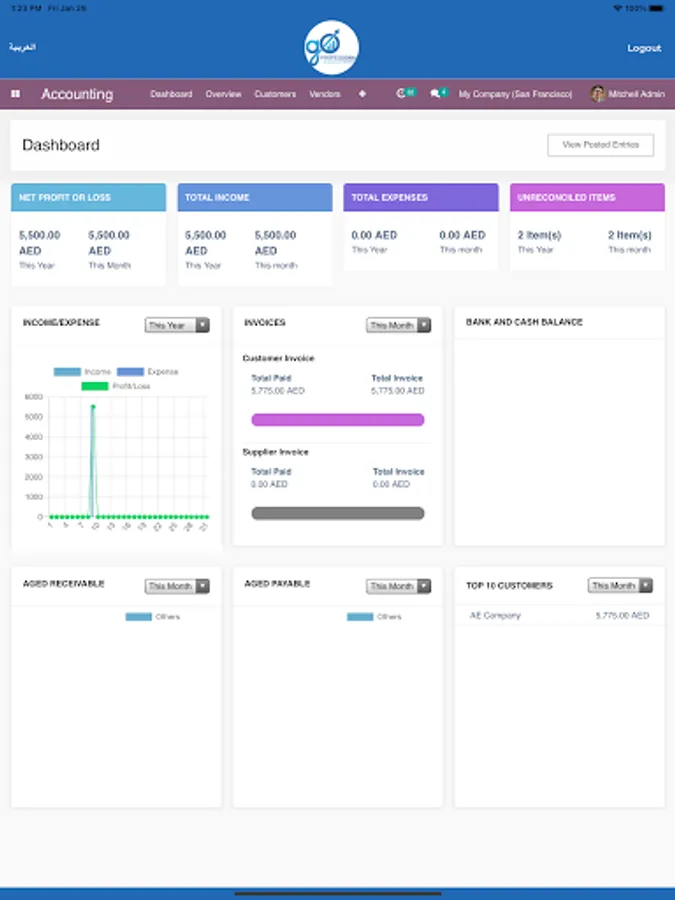This screenshot has height=900, width=675.
Task: Toggle the Others legend in Aged Payable
Action: pos(374,617)
